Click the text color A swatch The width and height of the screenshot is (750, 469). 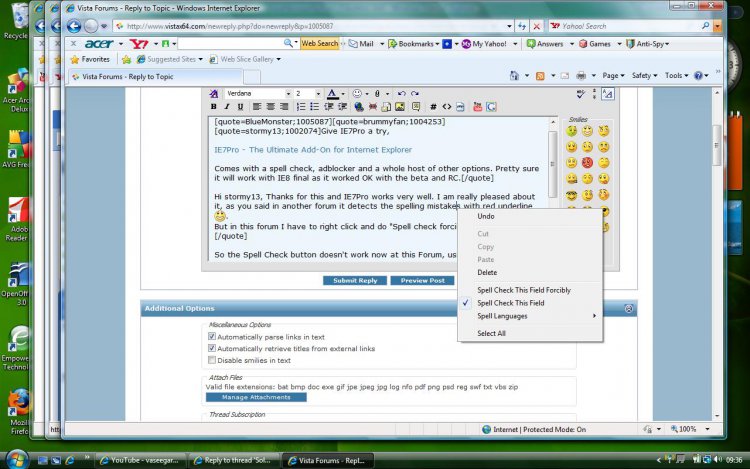[x=332, y=94]
